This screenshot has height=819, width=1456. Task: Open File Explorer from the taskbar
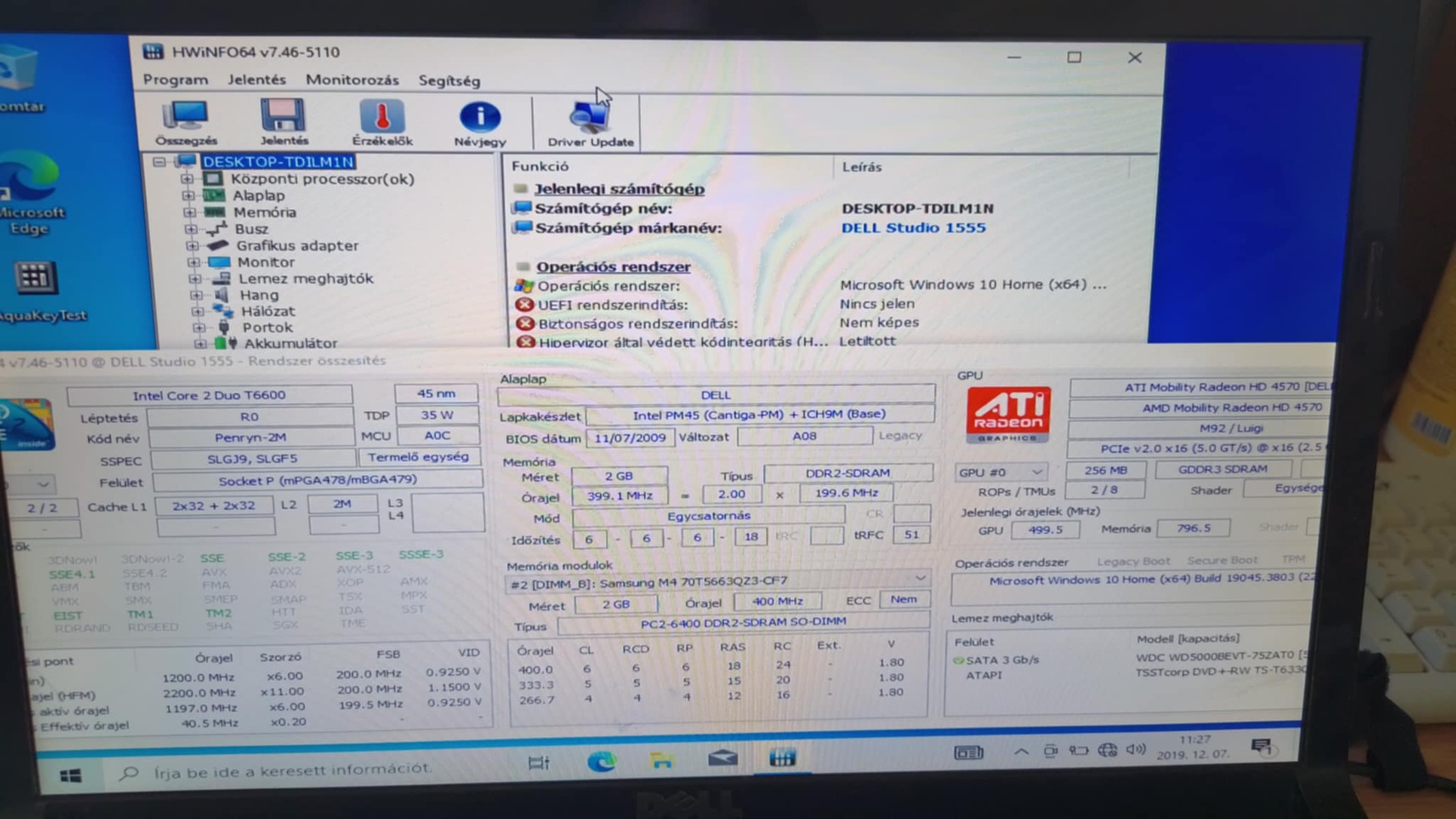pyautogui.click(x=661, y=760)
